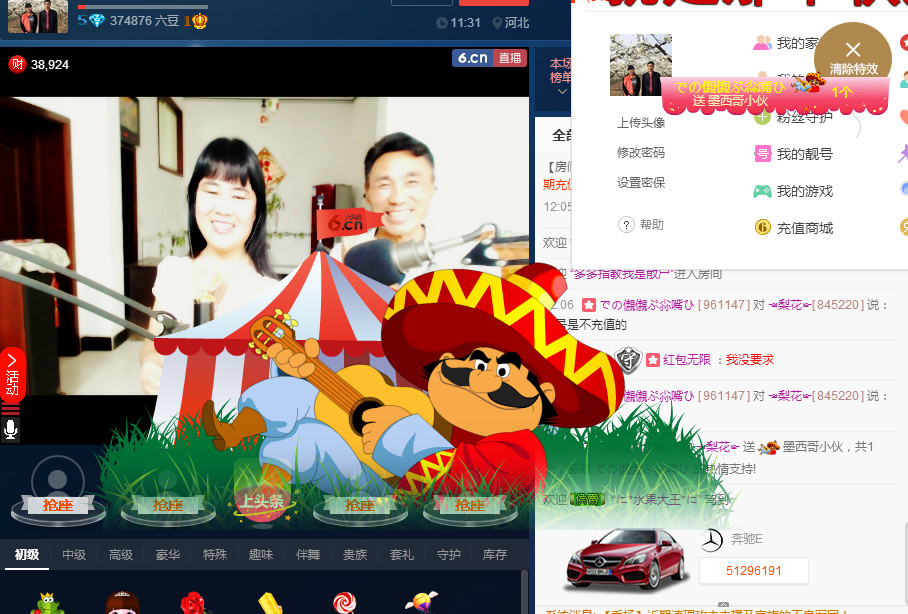Open the 特殊 gift tab

click(x=215, y=554)
